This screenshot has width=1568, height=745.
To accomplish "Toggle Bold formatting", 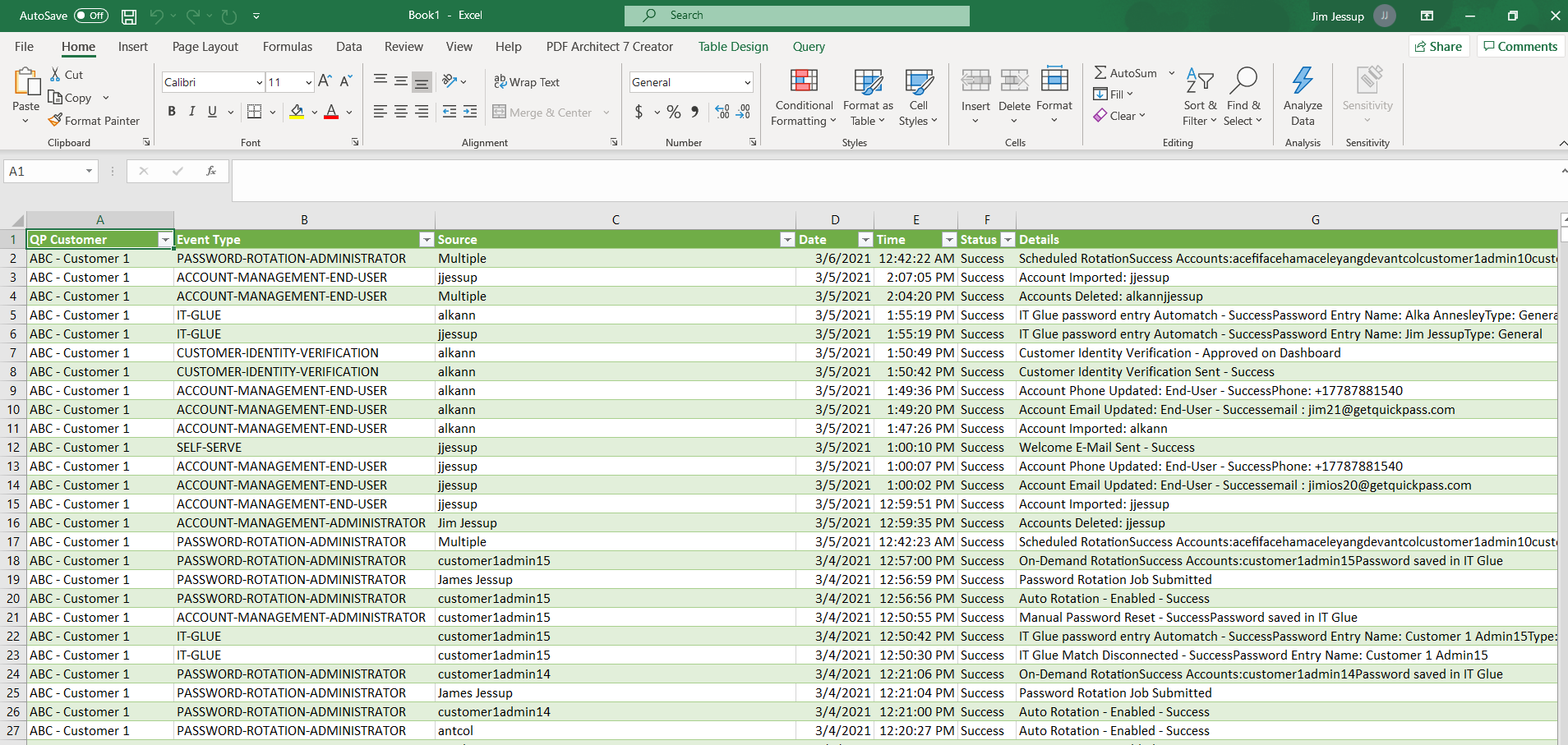I will (x=172, y=111).
